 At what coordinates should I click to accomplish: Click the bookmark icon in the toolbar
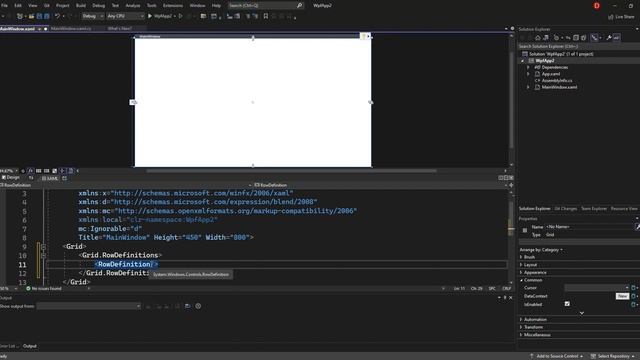(x=266, y=16)
